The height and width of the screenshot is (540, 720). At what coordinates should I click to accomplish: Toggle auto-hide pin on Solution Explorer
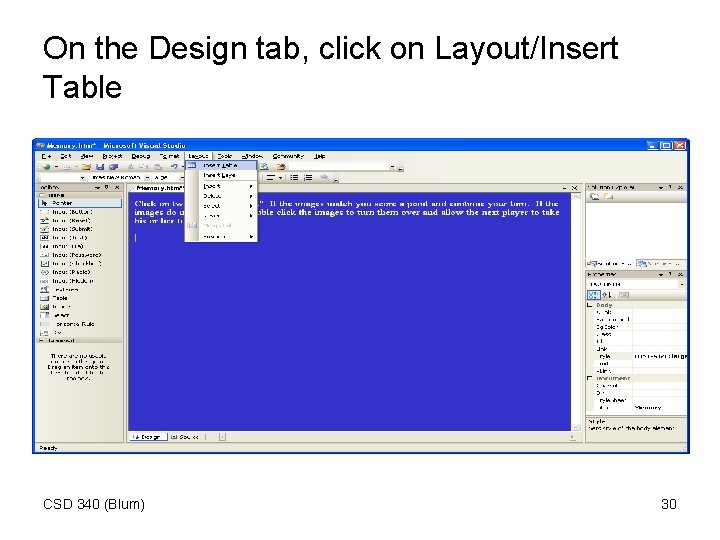pos(670,187)
